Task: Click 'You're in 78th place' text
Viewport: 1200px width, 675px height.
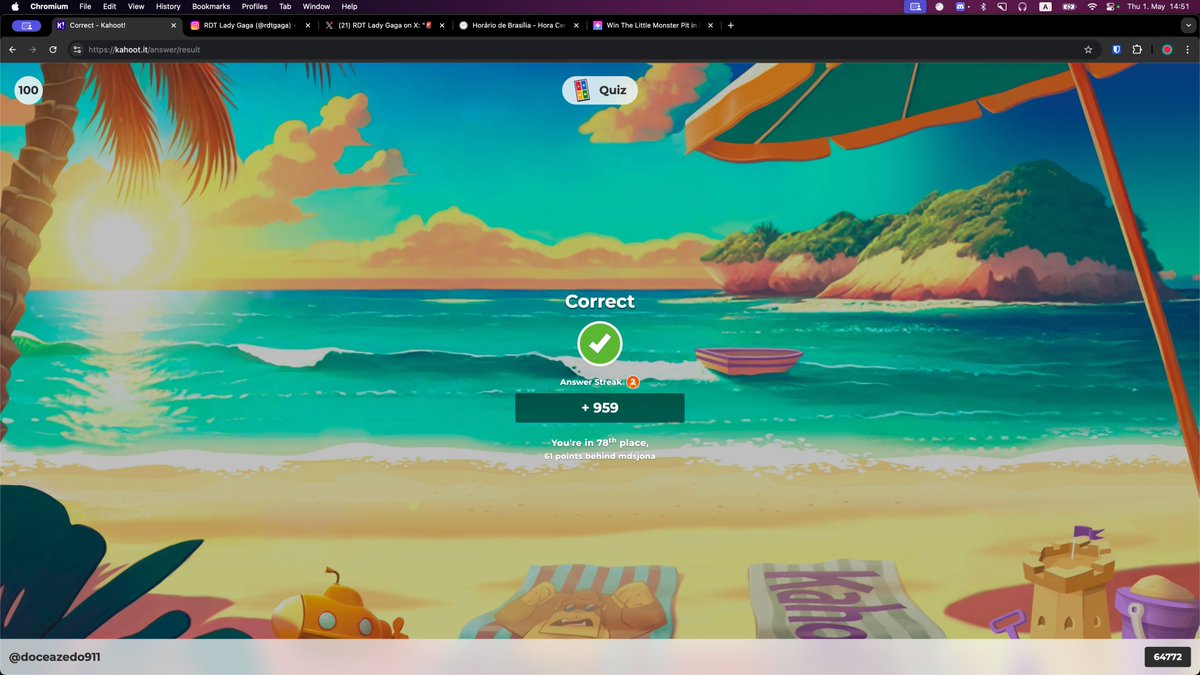Action: [600, 442]
